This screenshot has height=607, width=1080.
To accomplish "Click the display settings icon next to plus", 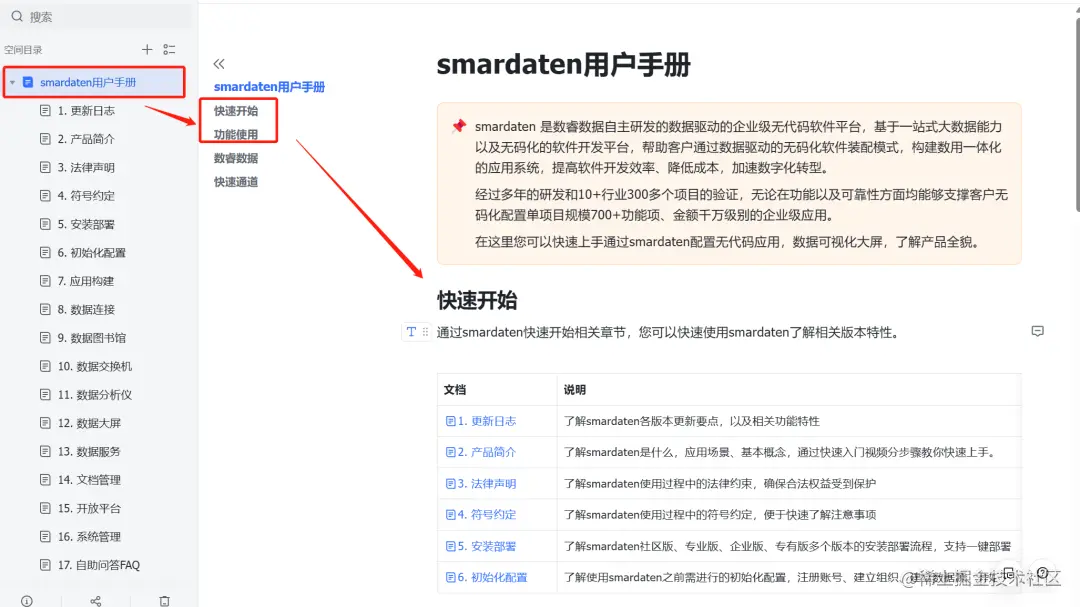I will [x=168, y=48].
